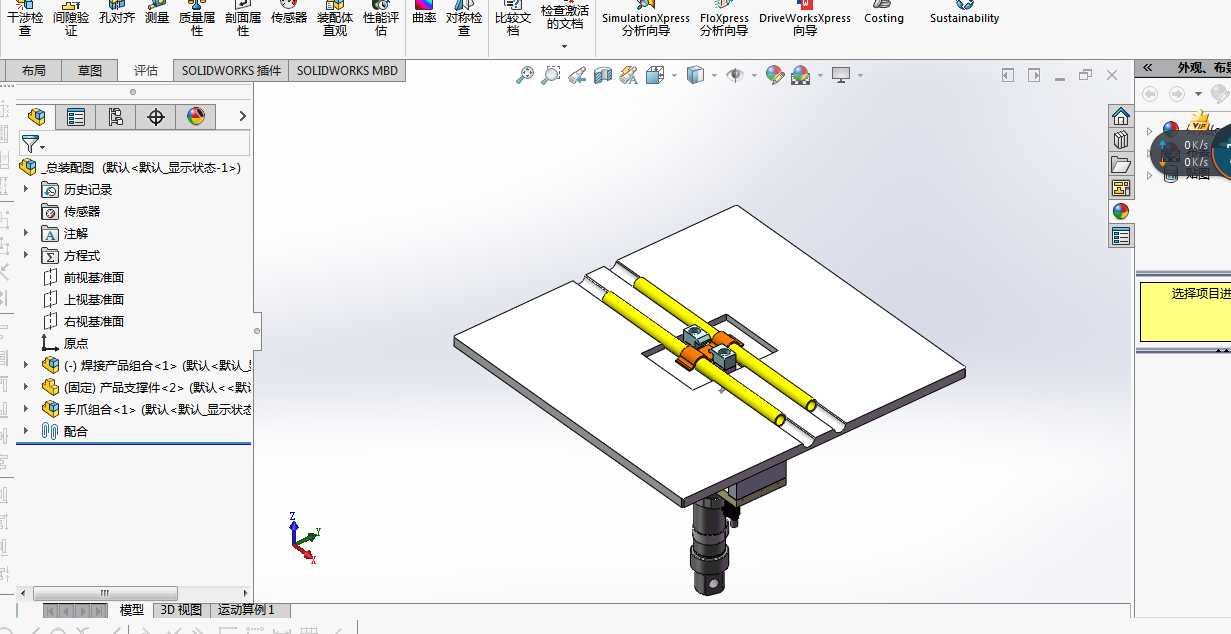Image resolution: width=1231 pixels, height=634 pixels.
Task: Open SOLIDWORKS Resources home task pane tab
Action: [x=1121, y=116]
